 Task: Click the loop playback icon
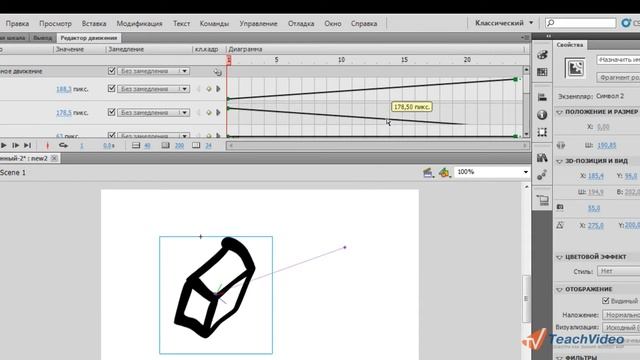[63, 145]
